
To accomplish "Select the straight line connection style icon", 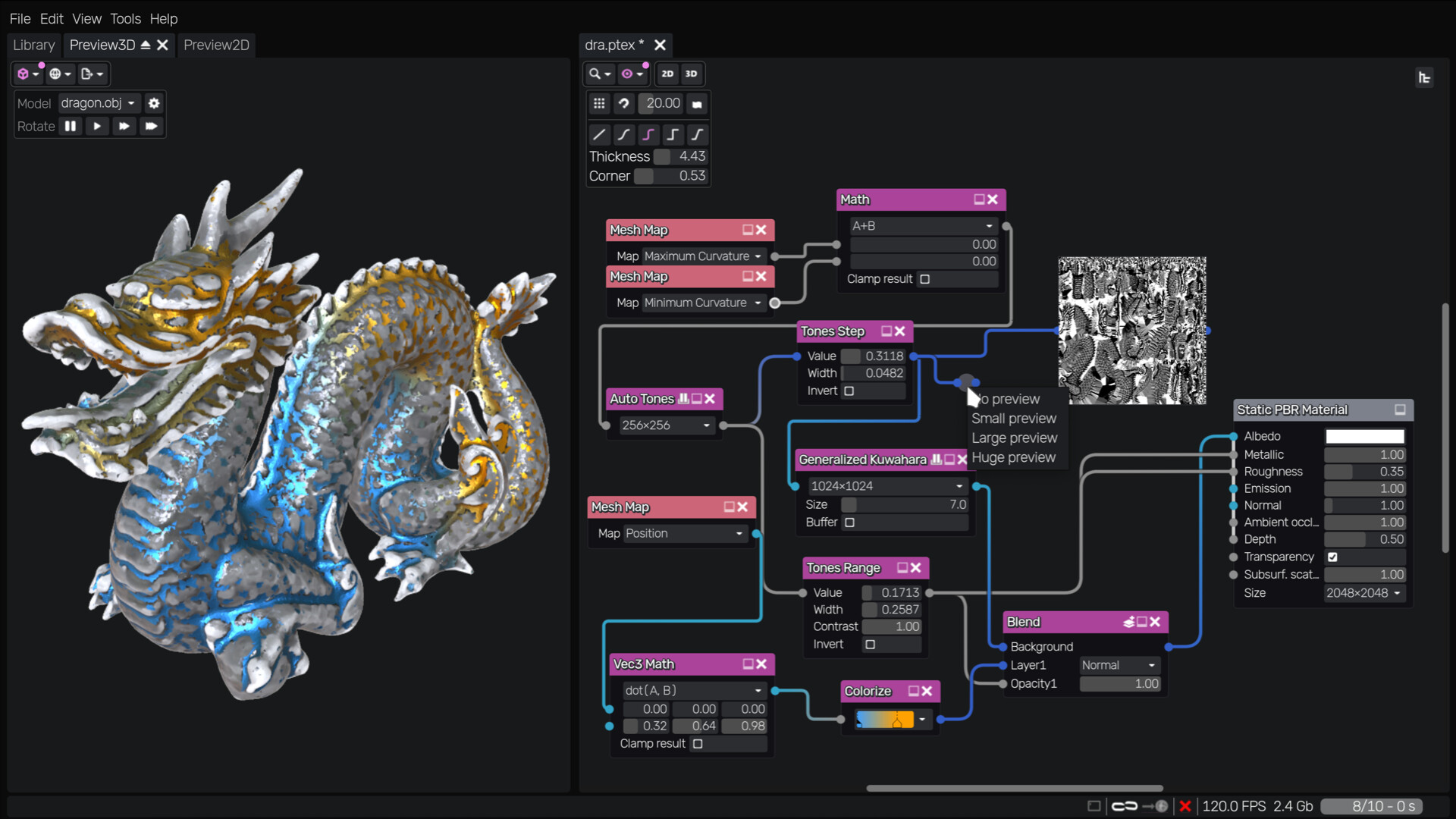I will pos(599,134).
